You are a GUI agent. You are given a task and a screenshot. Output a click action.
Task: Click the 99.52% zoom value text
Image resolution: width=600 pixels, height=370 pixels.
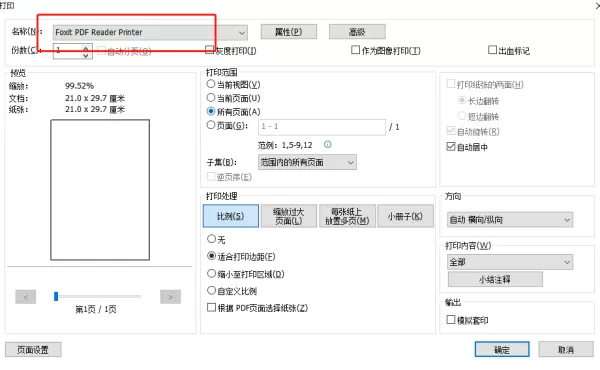coord(79,86)
